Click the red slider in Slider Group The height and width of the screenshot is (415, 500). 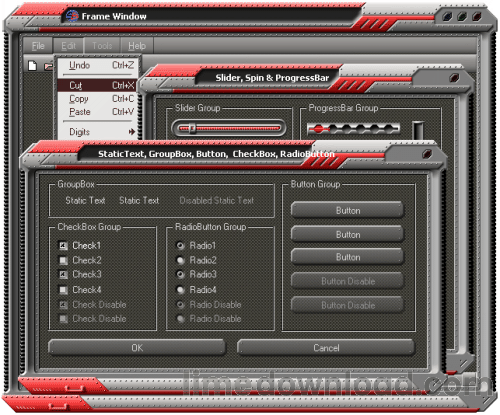coord(229,128)
